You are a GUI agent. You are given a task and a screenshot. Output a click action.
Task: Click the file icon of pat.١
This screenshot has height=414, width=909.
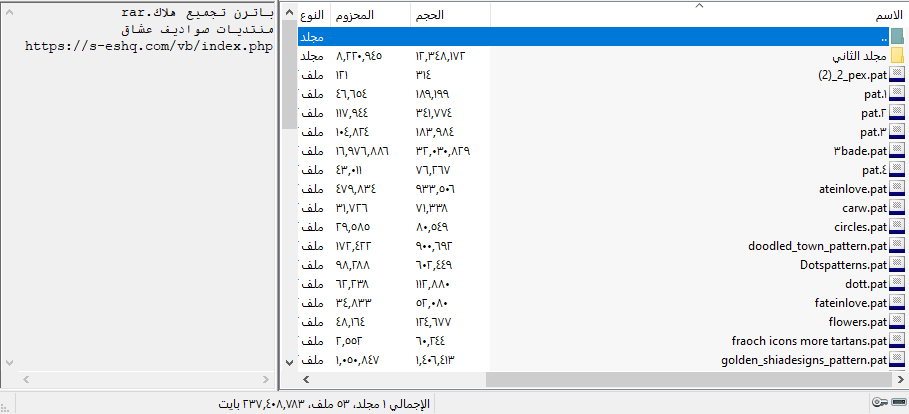point(897,93)
